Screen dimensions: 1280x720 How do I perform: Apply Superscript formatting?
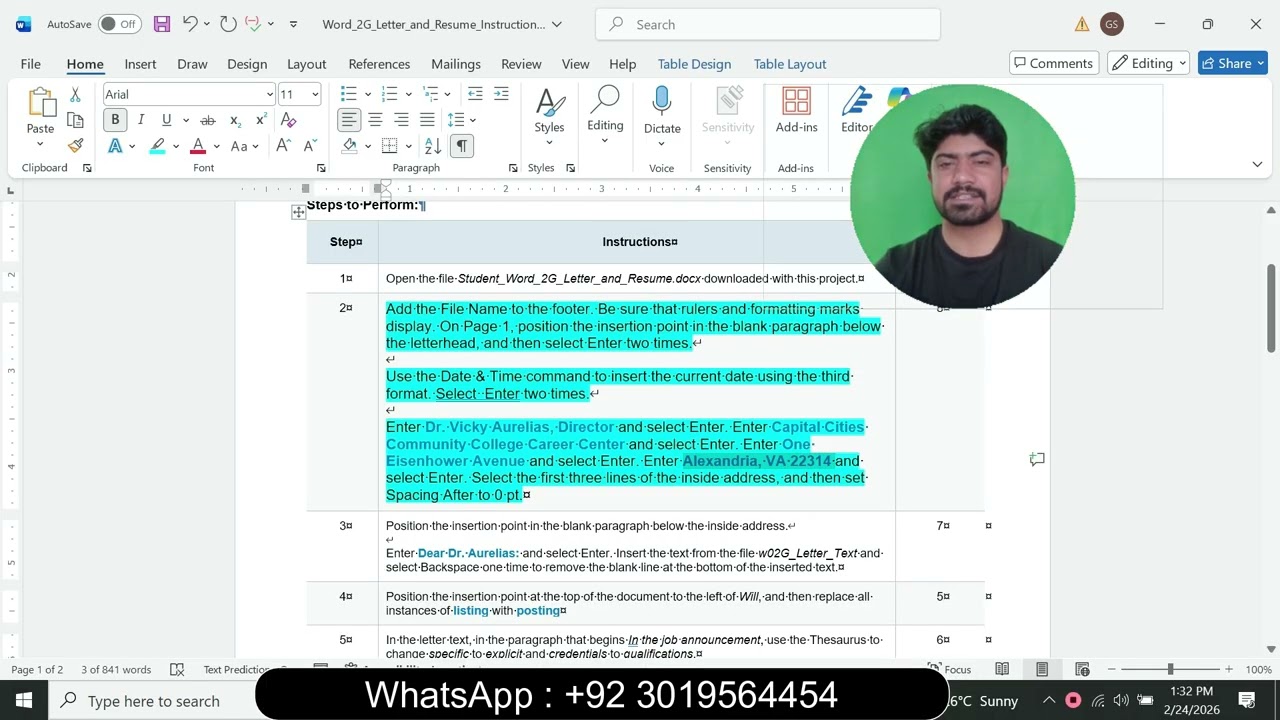pos(261,120)
